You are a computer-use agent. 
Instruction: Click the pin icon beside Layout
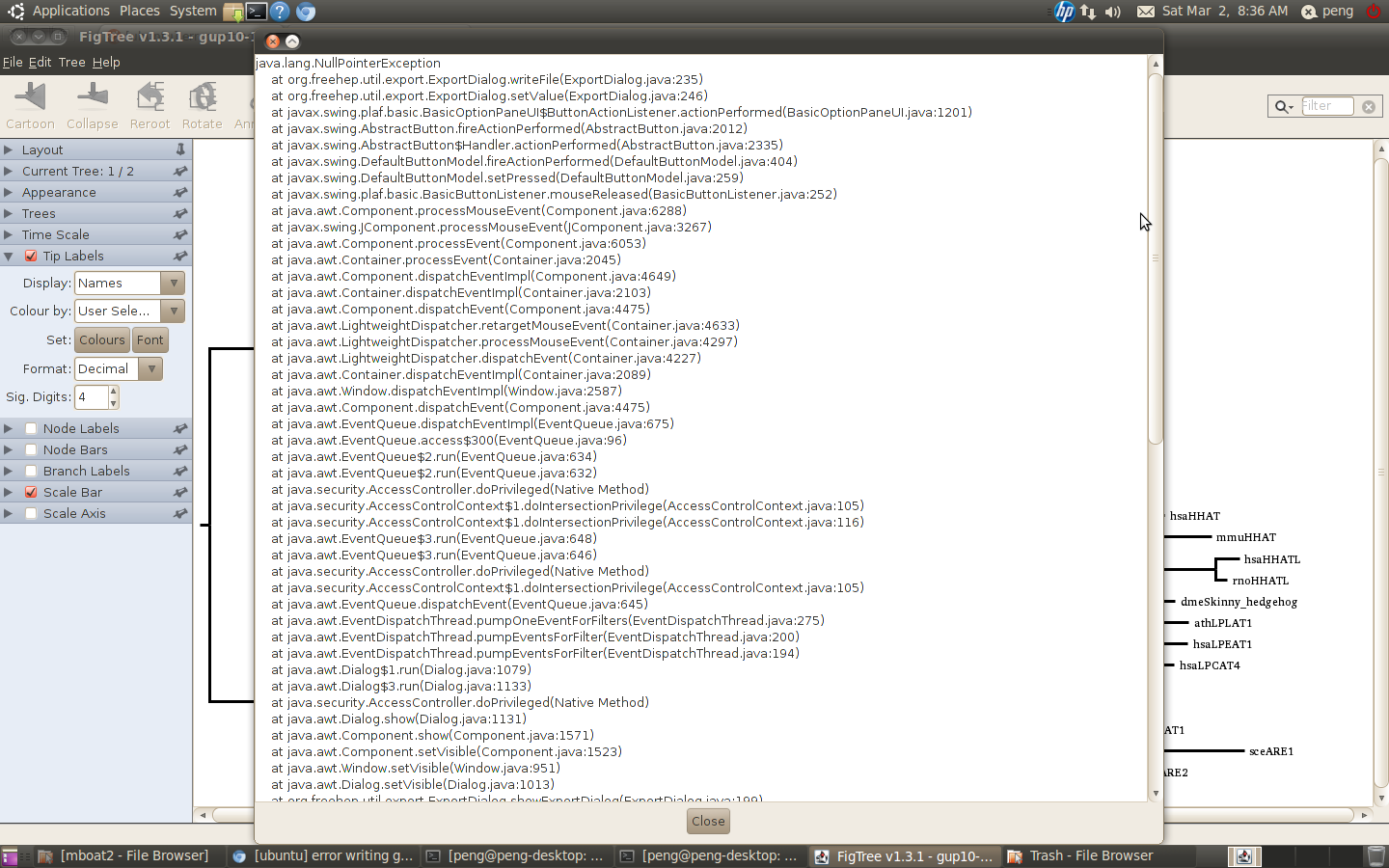(x=180, y=149)
